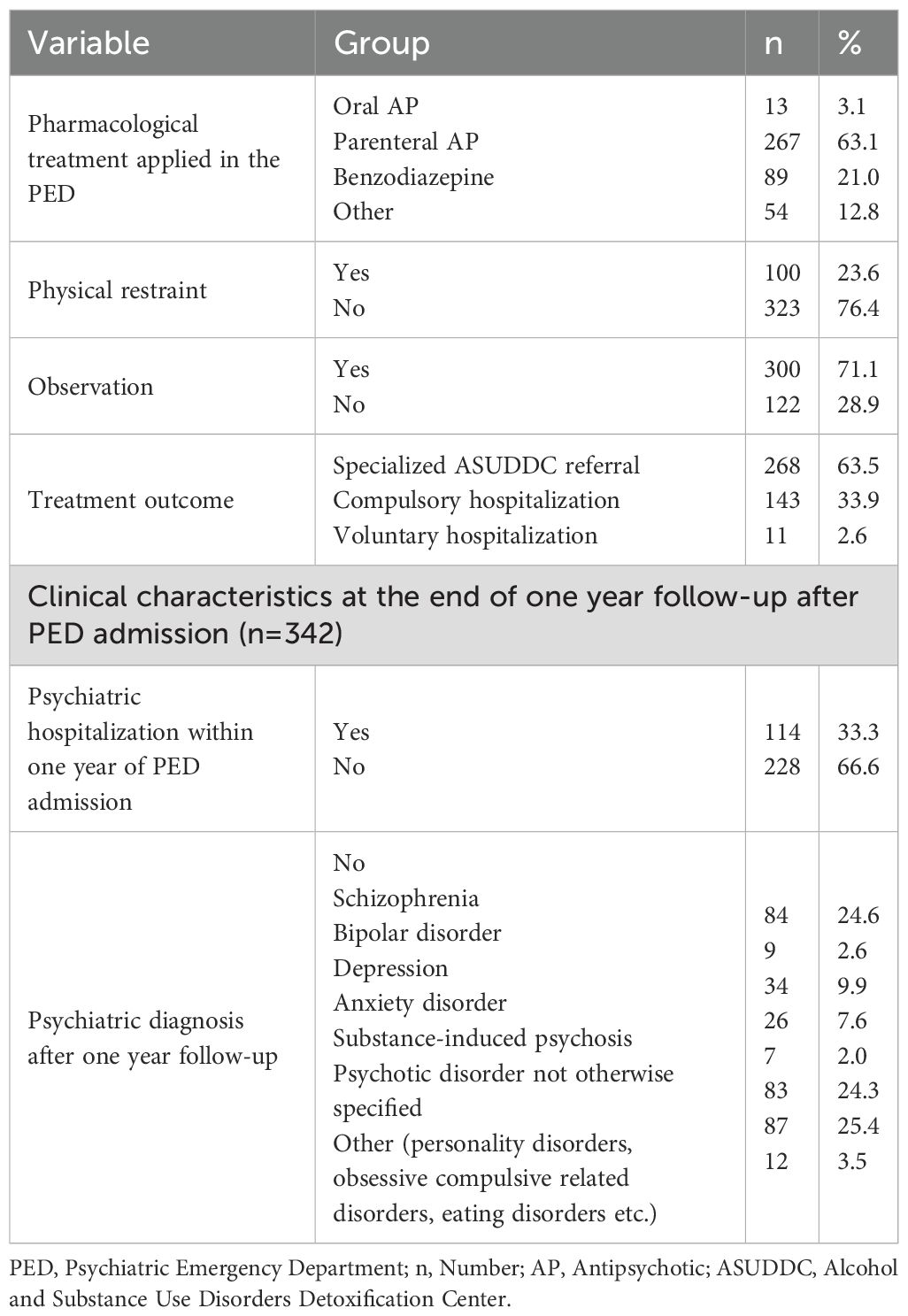Select the Observation variable label
Image resolution: width=908 pixels, height=1316 pixels.
click(90, 387)
